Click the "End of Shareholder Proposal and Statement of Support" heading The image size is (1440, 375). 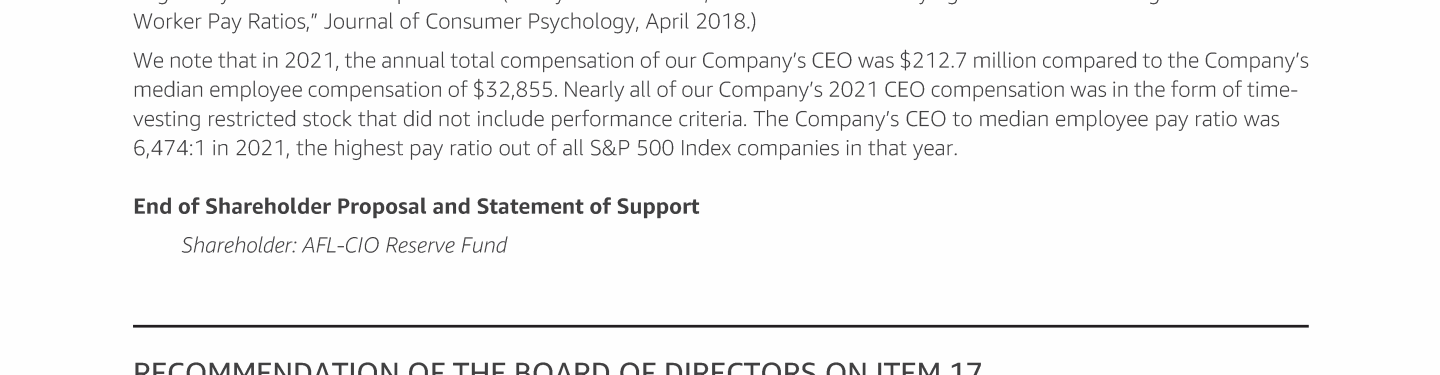416,207
